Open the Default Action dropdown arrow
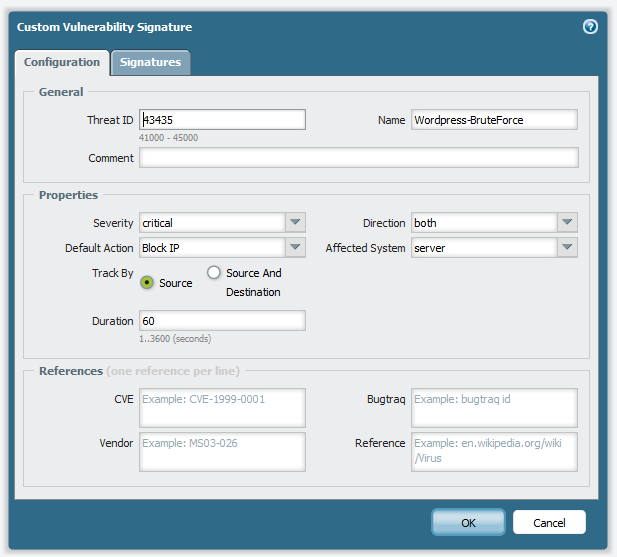This screenshot has width=617, height=557. (295, 248)
